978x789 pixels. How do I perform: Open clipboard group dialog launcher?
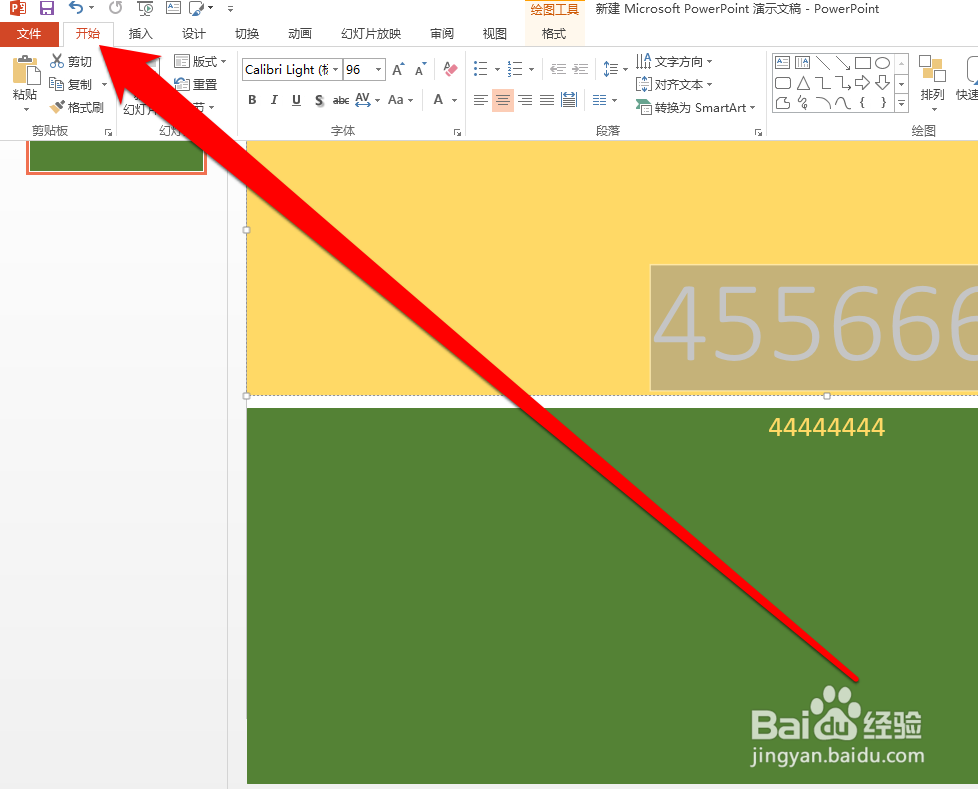click(109, 132)
